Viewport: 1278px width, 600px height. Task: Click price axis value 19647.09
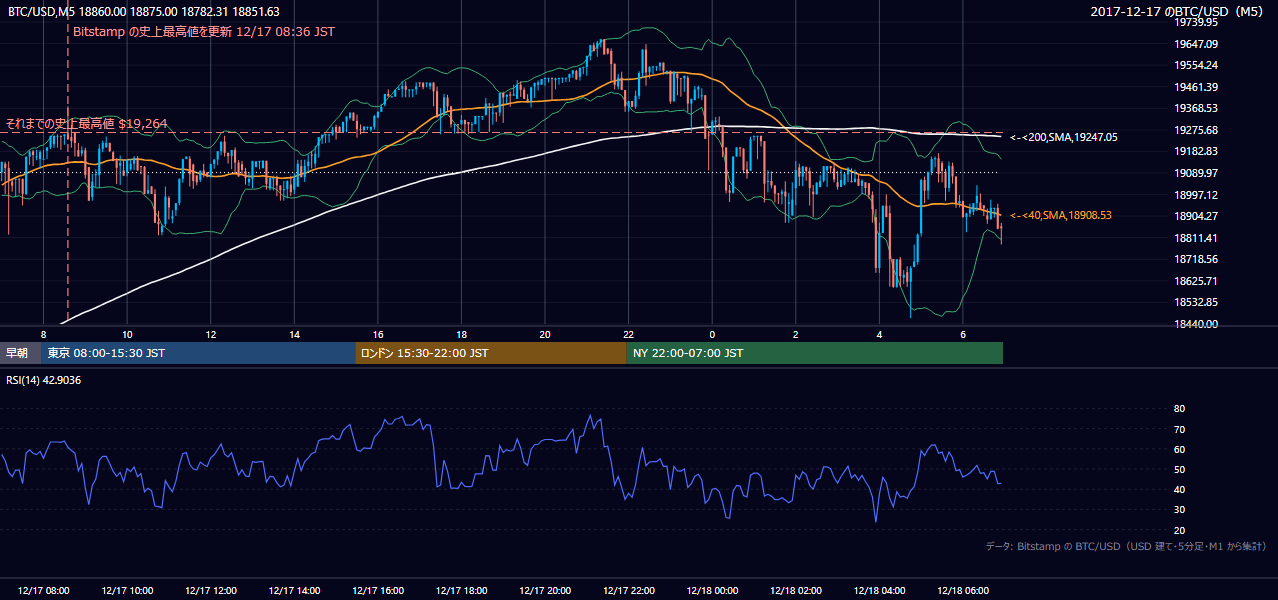[x=1196, y=44]
